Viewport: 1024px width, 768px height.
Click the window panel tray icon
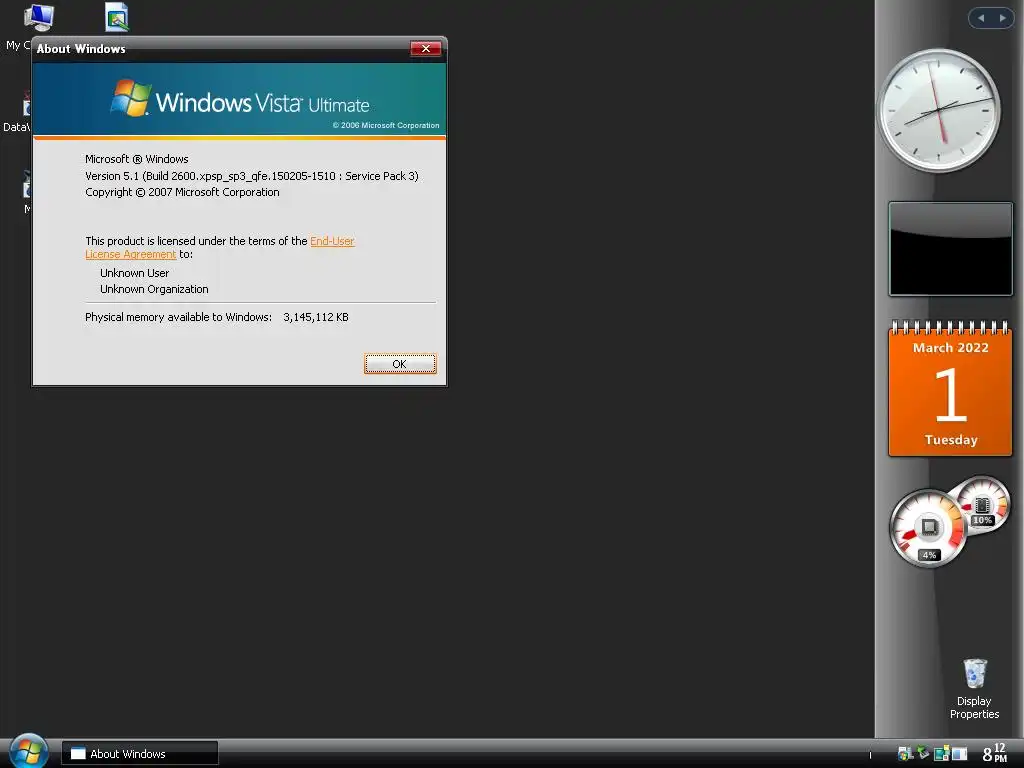click(959, 754)
